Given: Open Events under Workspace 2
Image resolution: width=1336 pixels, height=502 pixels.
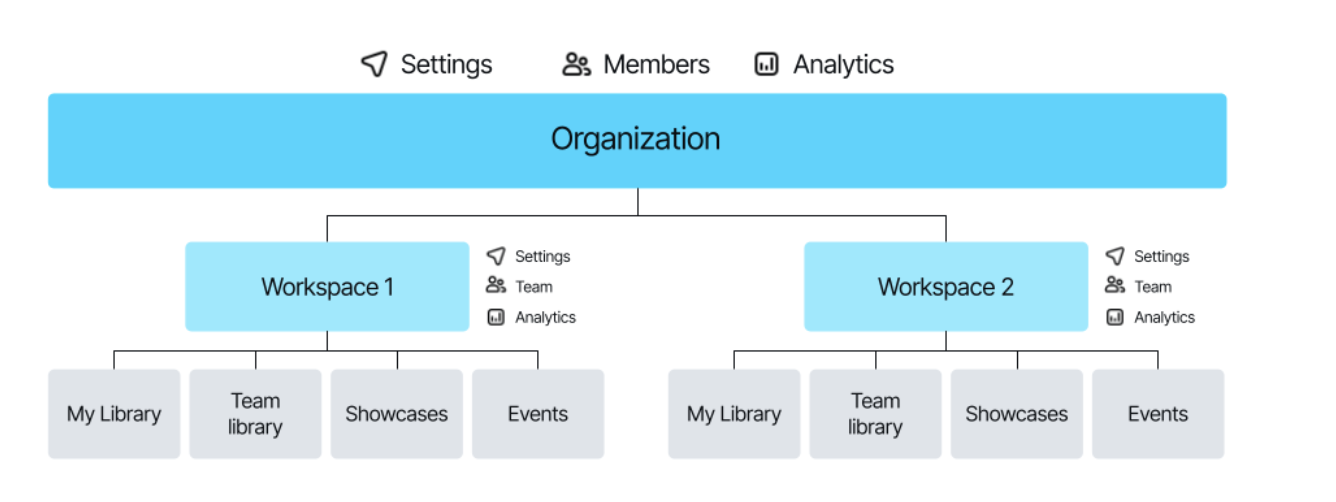Looking at the screenshot, I should tap(1157, 414).
